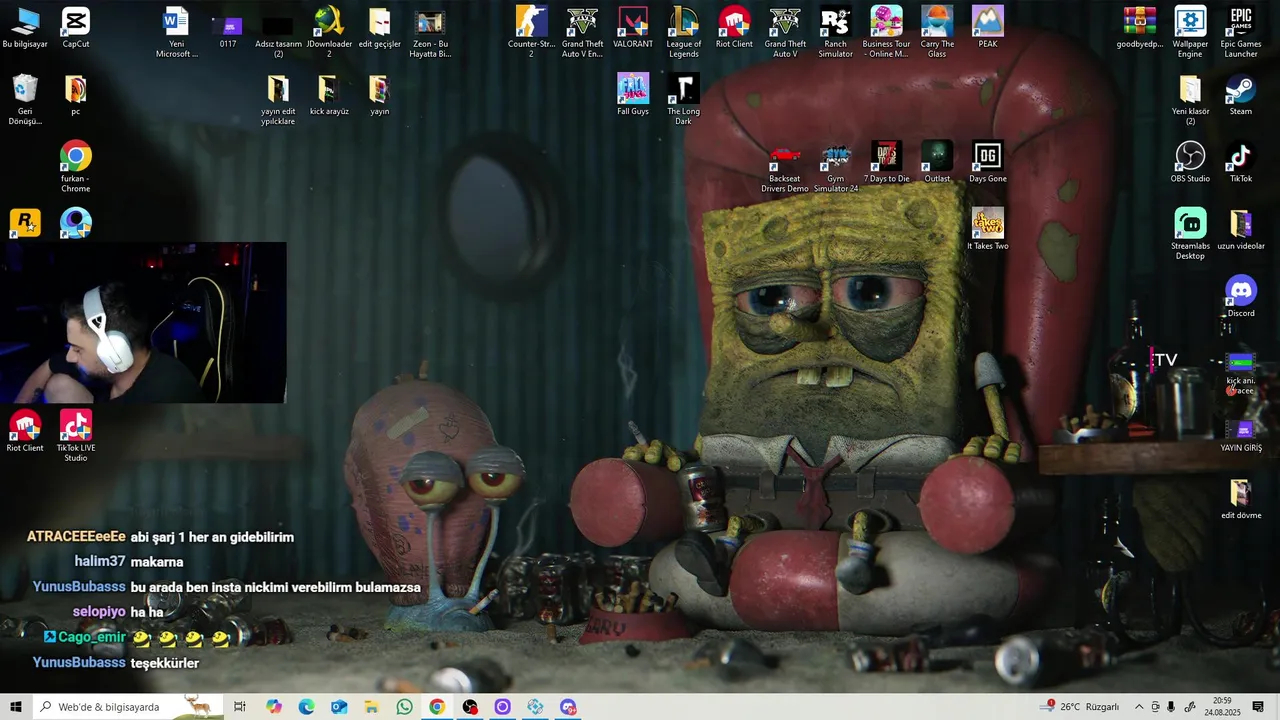Viewport: 1280px width, 720px height.
Task: Click YunusBubasss teşekkürler chat message
Action: pos(116,663)
